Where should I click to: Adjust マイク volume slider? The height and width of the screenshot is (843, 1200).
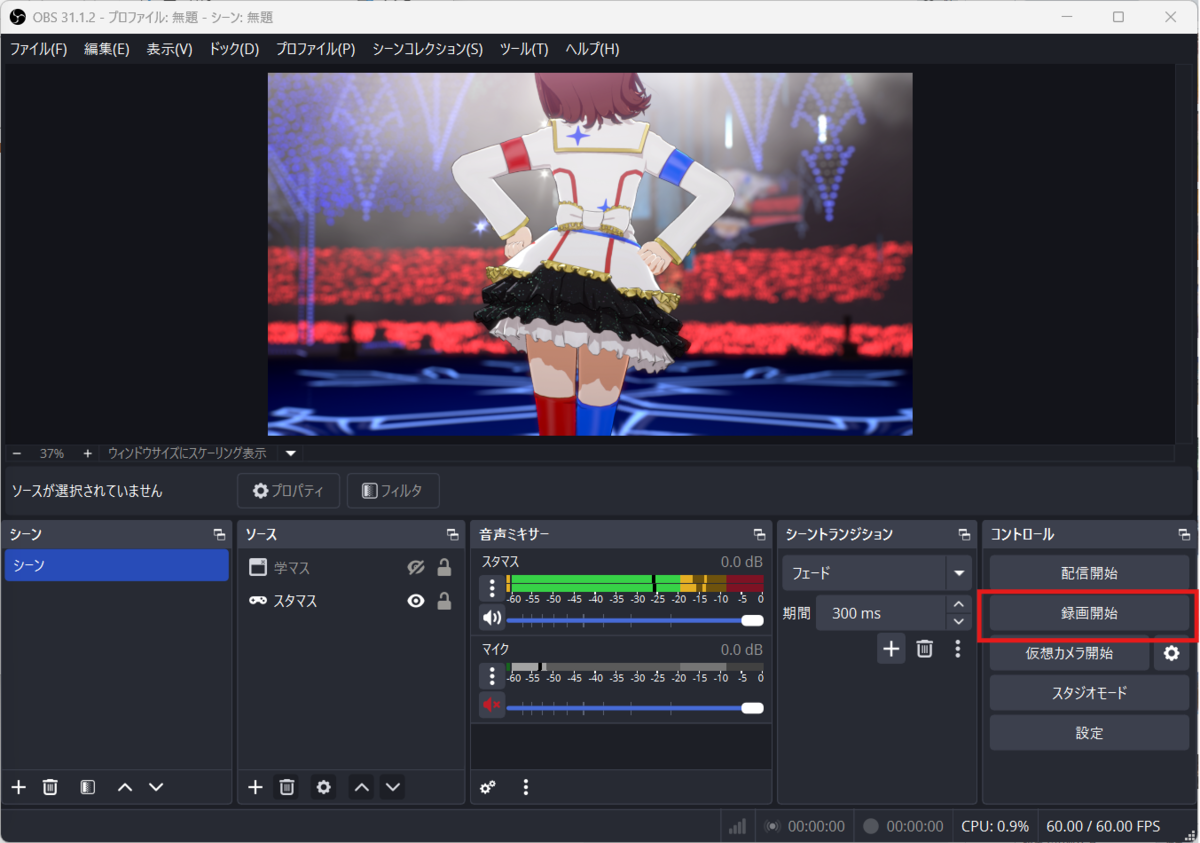[635, 708]
